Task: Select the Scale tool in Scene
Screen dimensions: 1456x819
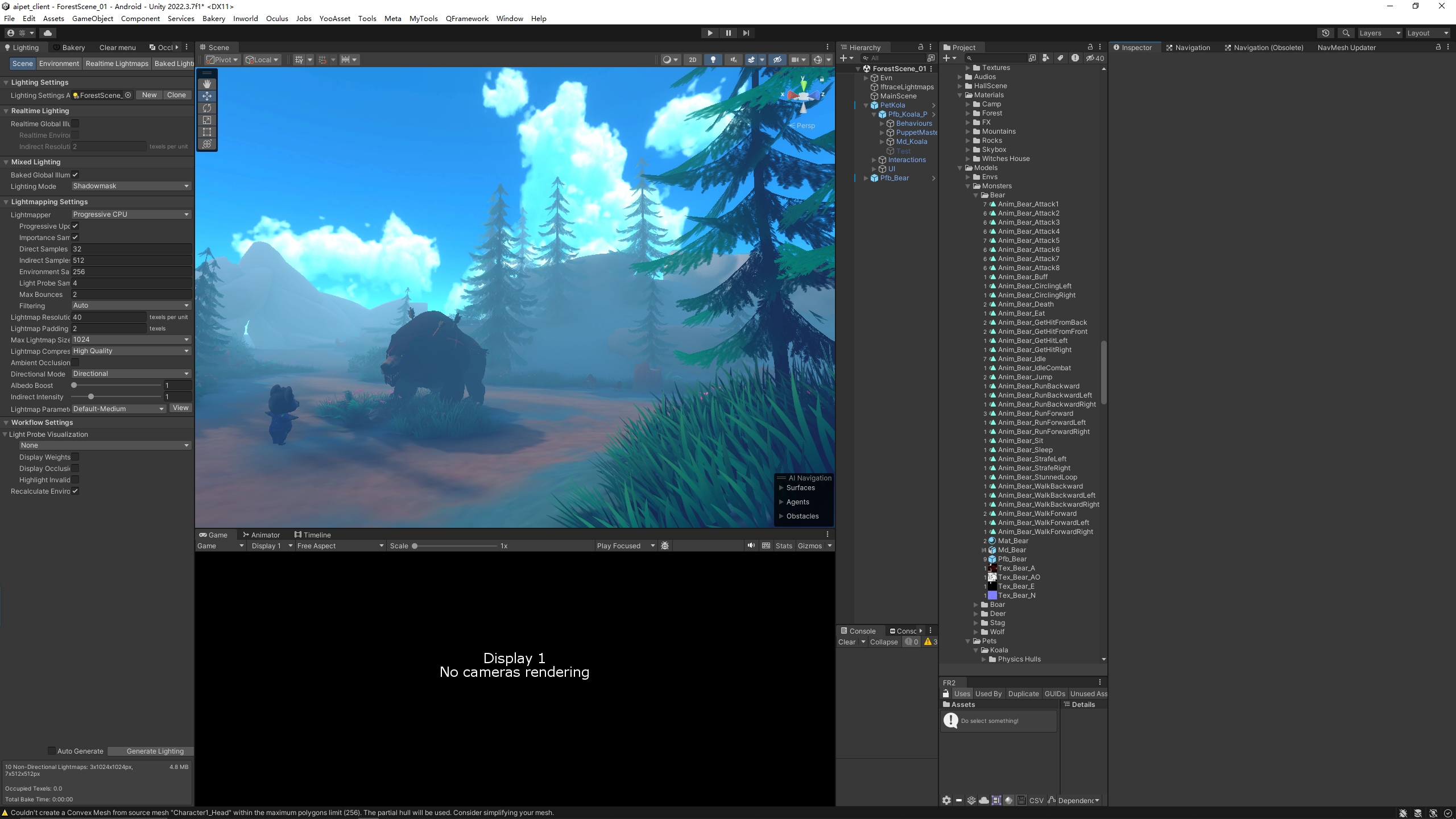Action: (x=207, y=120)
